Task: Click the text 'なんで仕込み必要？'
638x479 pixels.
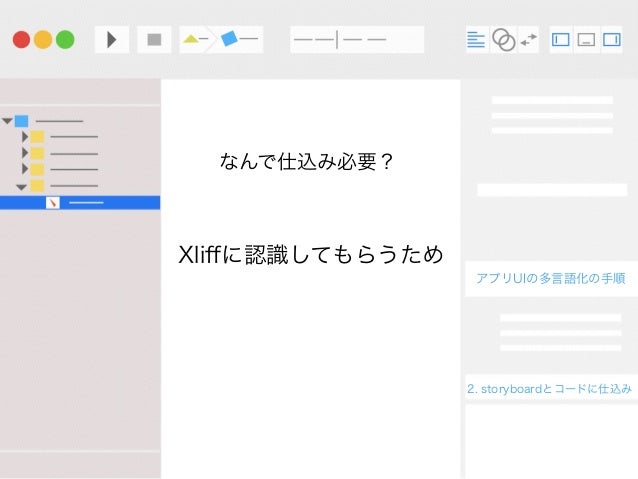Action: (306, 162)
